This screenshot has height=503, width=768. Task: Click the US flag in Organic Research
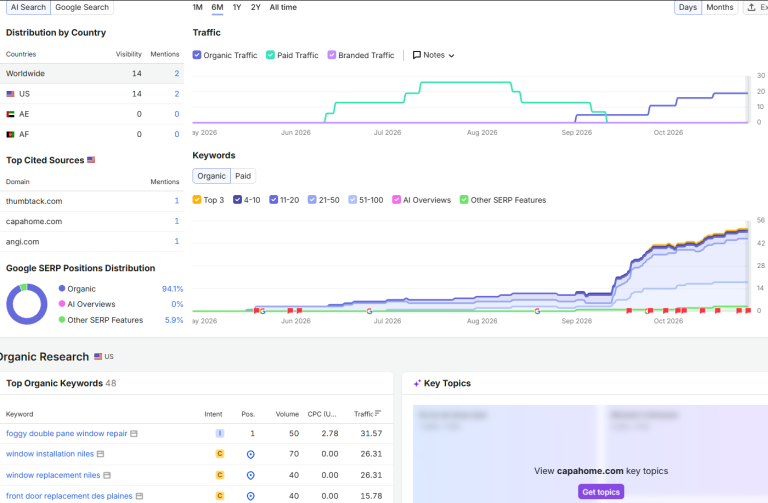[98, 357]
